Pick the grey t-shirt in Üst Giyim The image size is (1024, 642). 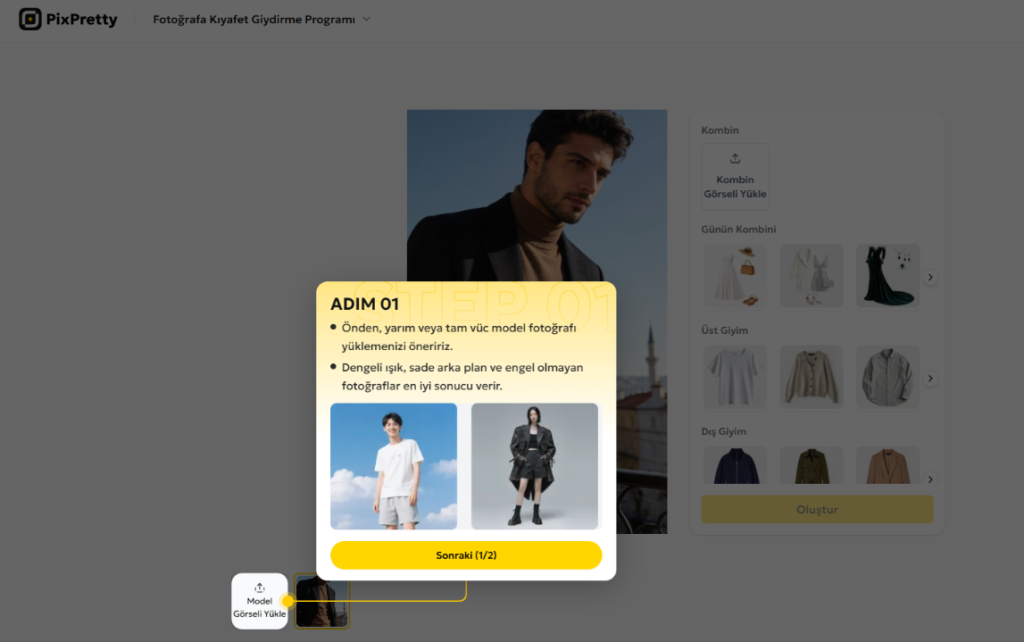coord(735,377)
